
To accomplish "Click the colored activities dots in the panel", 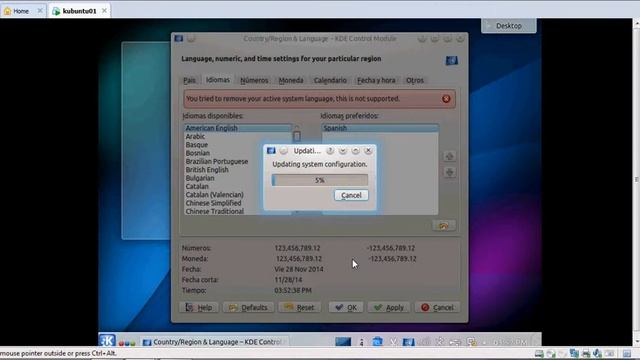I will (127, 343).
